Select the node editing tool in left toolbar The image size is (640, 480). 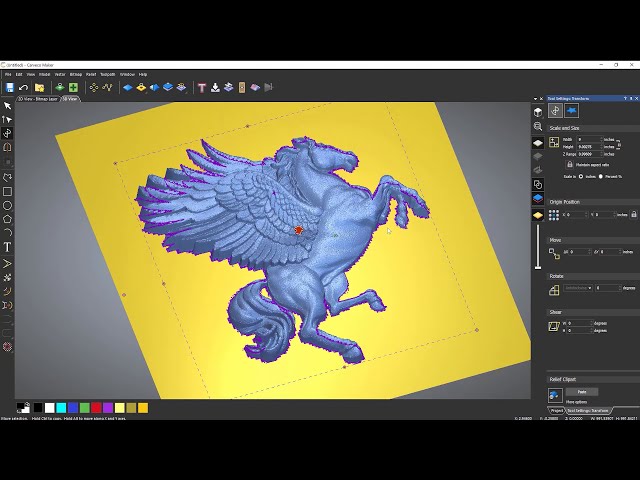(7, 120)
